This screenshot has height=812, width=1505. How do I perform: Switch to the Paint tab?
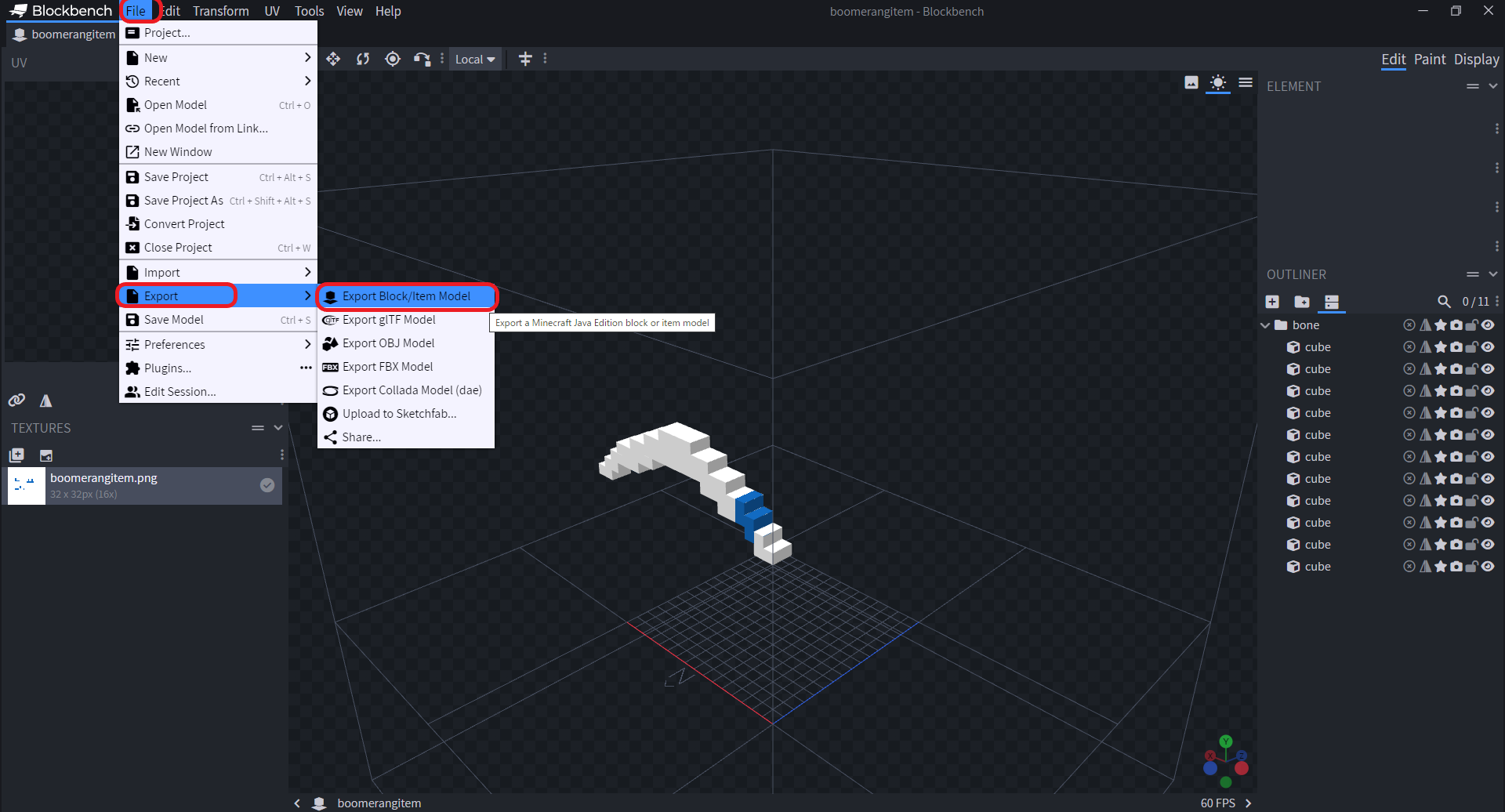click(1430, 59)
